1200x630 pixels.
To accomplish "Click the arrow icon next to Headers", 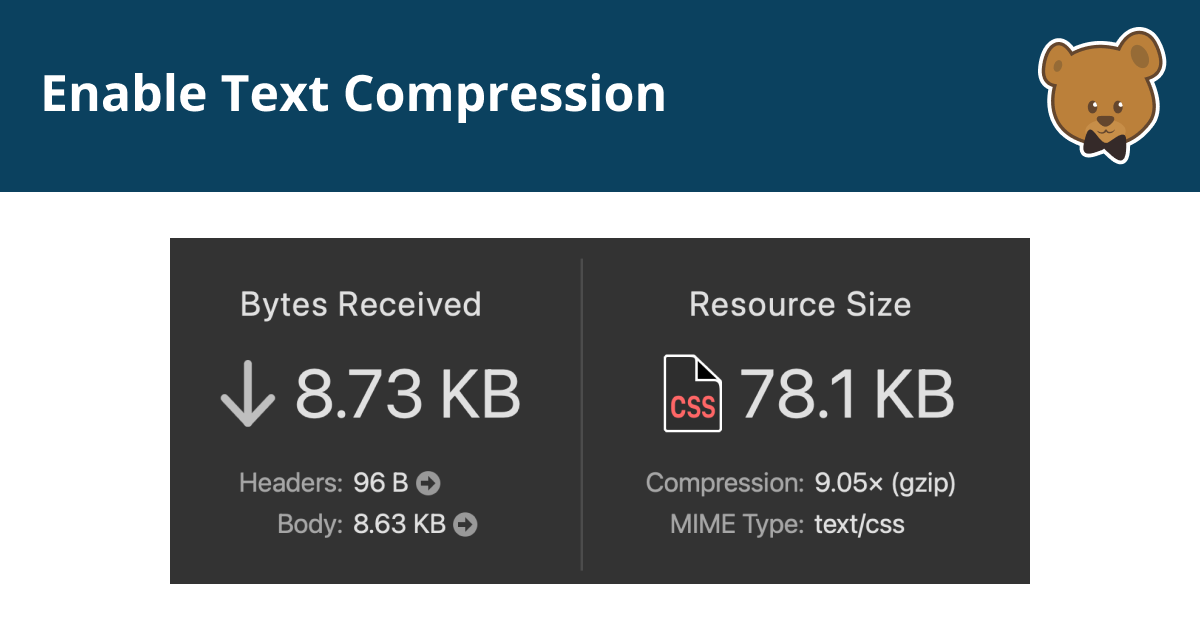I will [x=428, y=484].
